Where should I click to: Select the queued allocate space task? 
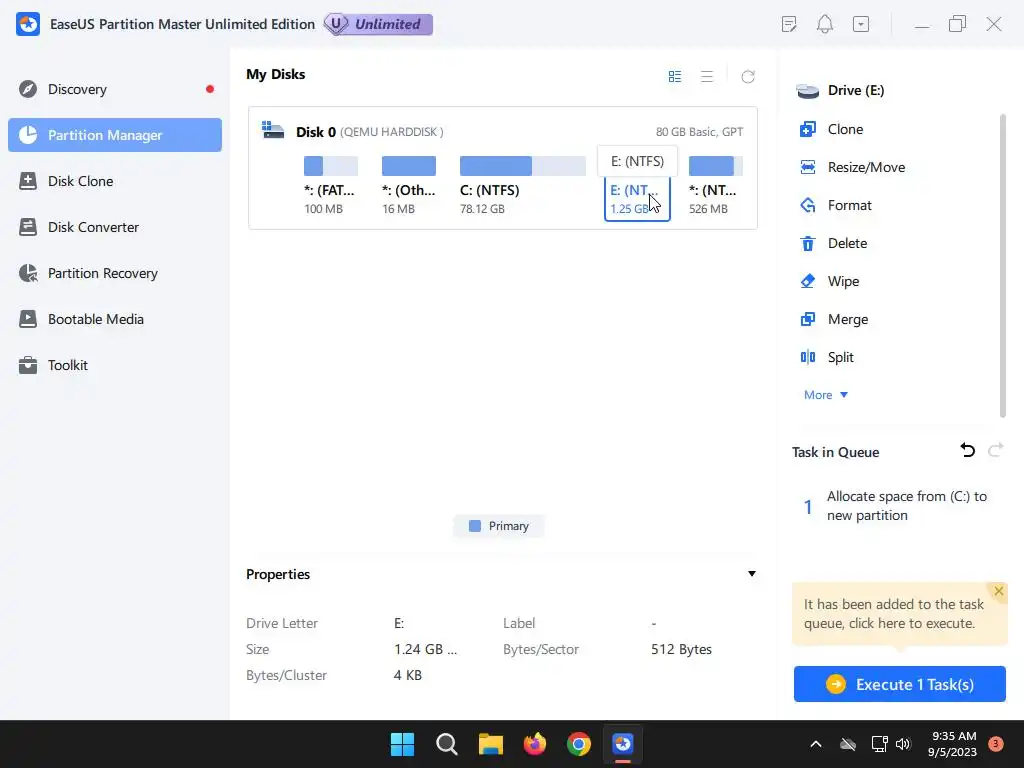(x=899, y=506)
